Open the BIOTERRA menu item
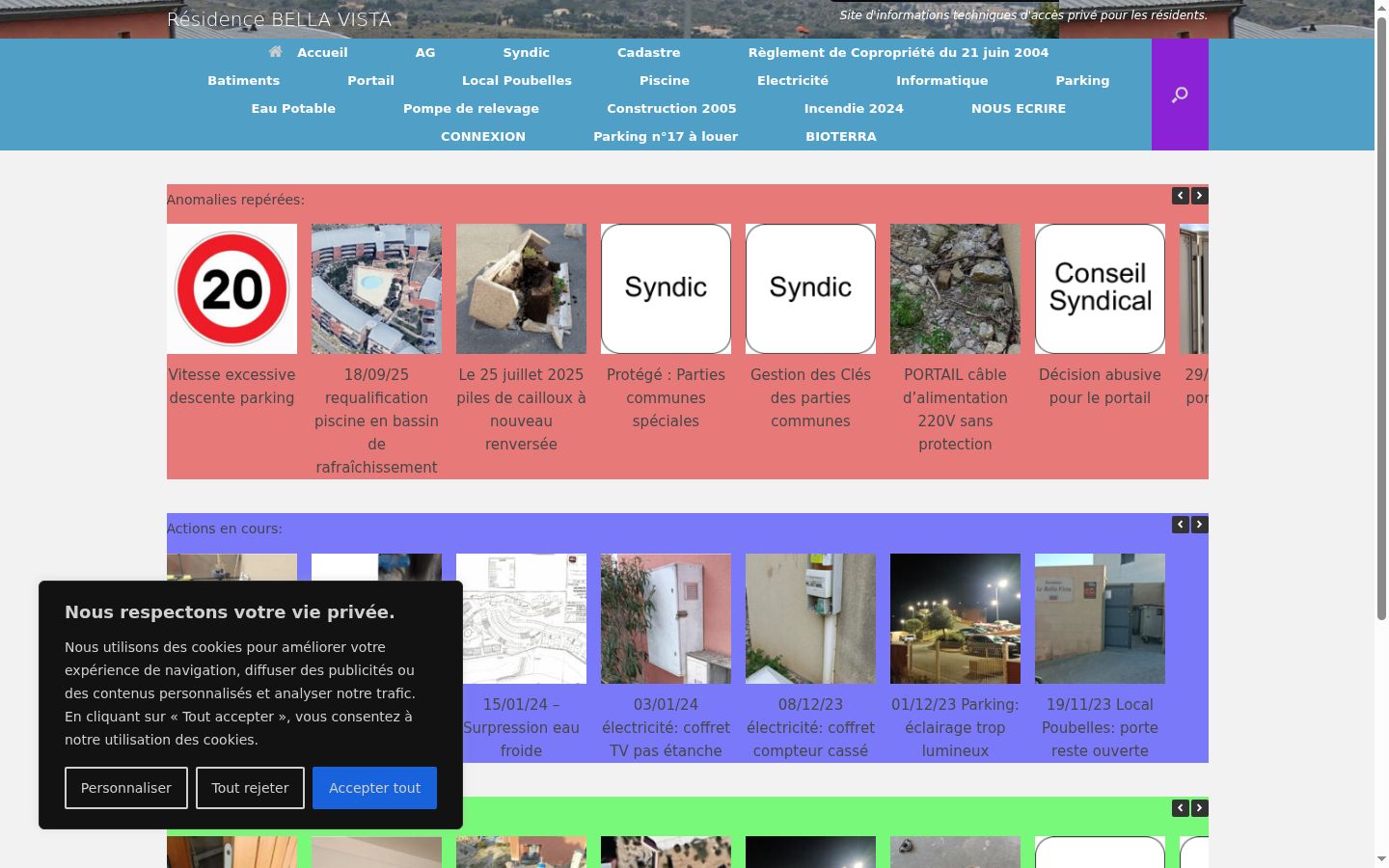1389x868 pixels. [841, 137]
